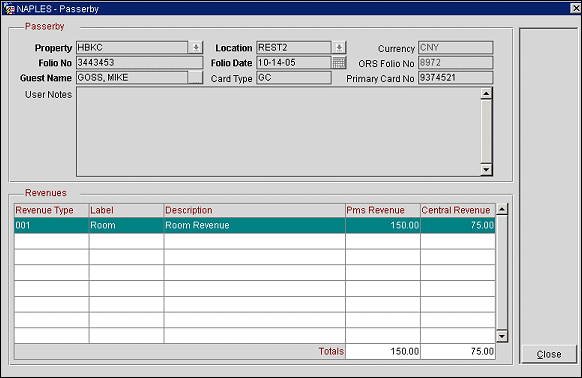Expand the Location dropdown arrow
This screenshot has width=582, height=378.
point(339,48)
